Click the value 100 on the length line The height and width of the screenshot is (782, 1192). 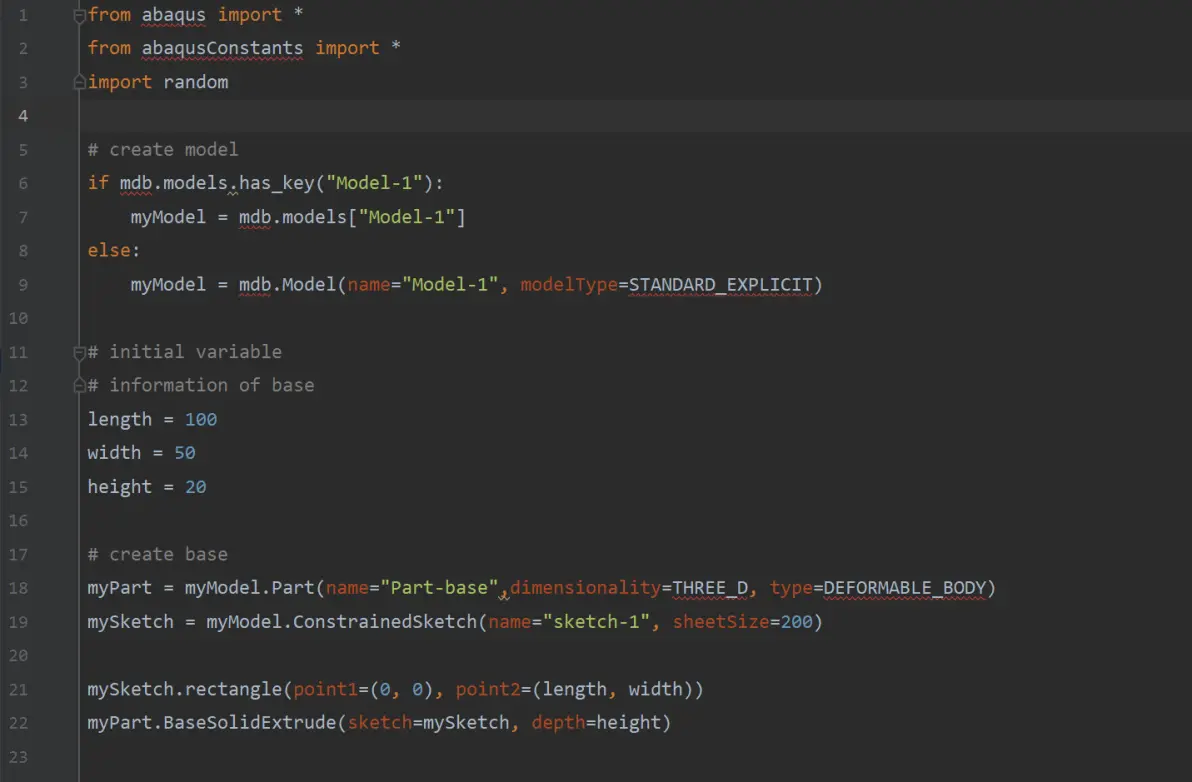[x=201, y=419]
